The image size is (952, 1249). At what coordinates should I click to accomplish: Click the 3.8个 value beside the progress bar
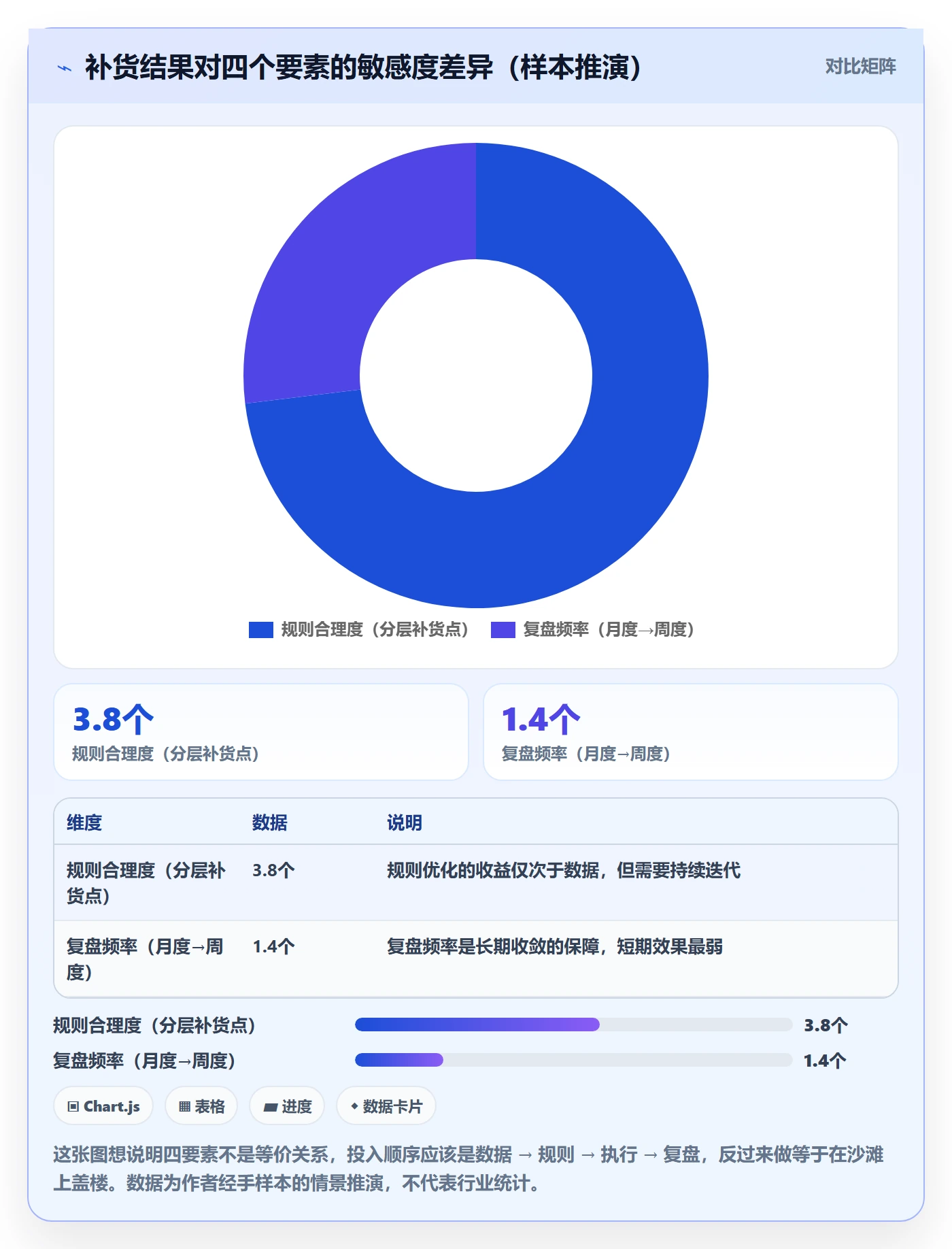826,1025
